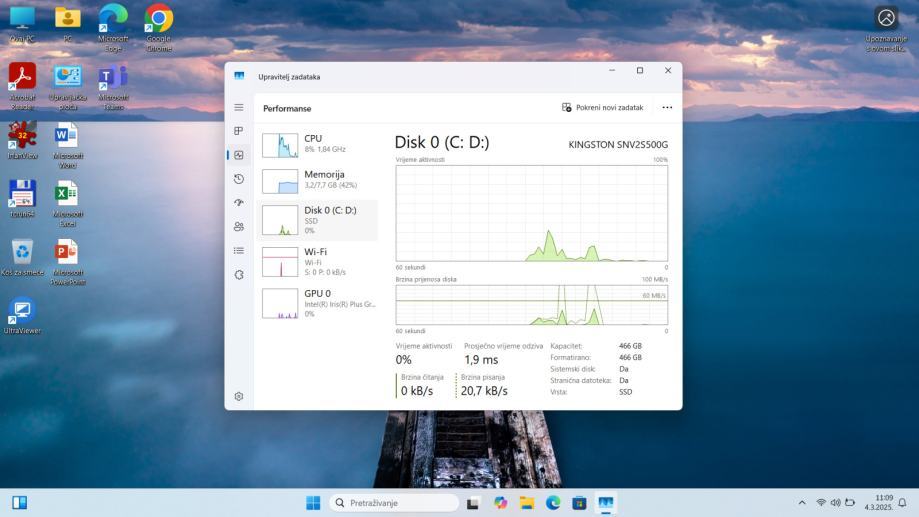Open Windows Start menu
Image resolution: width=919 pixels, height=517 pixels.
pos(313,502)
